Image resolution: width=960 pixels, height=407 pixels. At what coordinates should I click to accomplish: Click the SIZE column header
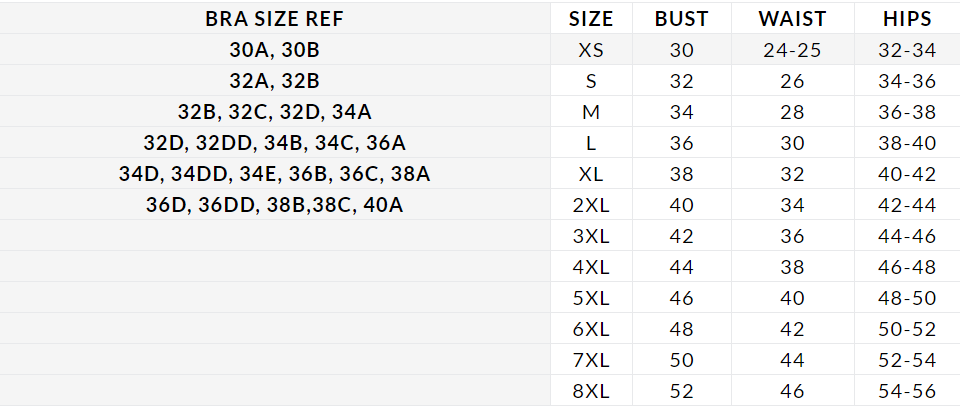[x=591, y=18]
